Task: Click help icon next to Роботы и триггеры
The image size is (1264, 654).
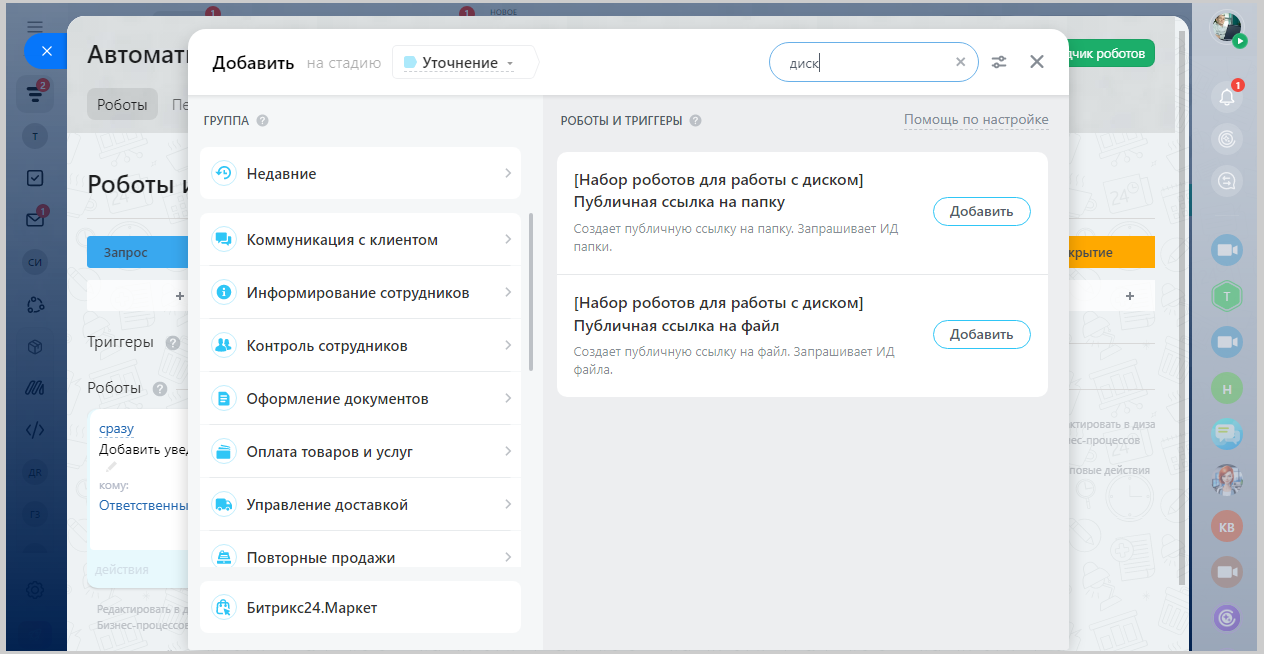Action: [695, 121]
